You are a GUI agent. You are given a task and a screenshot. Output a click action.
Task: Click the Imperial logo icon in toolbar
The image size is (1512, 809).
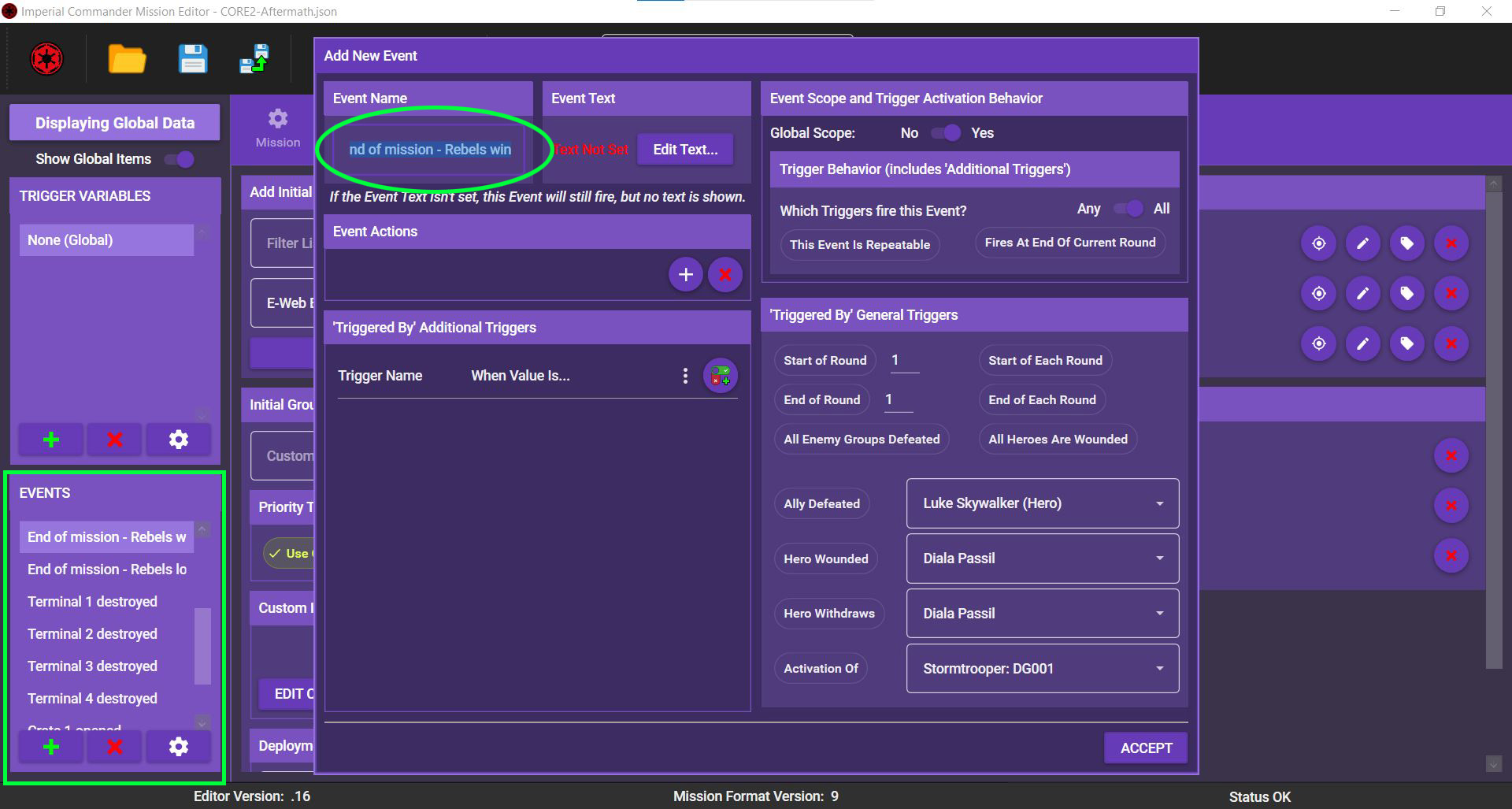(46, 59)
